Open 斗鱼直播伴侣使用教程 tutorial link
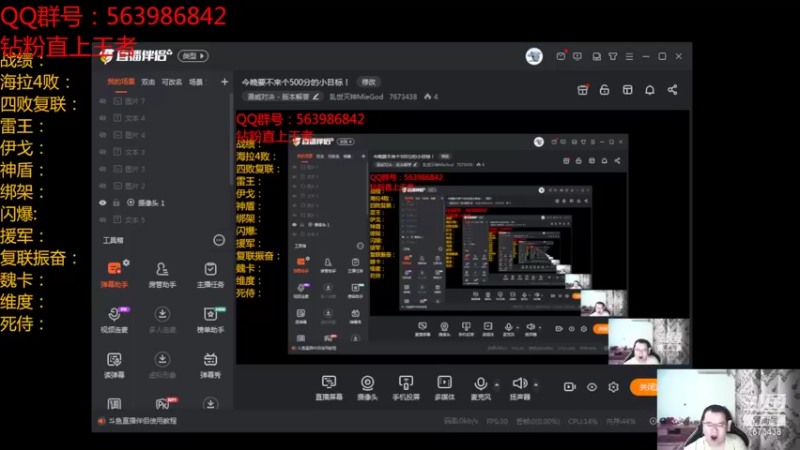Viewport: 800px width, 450px height. [142, 421]
